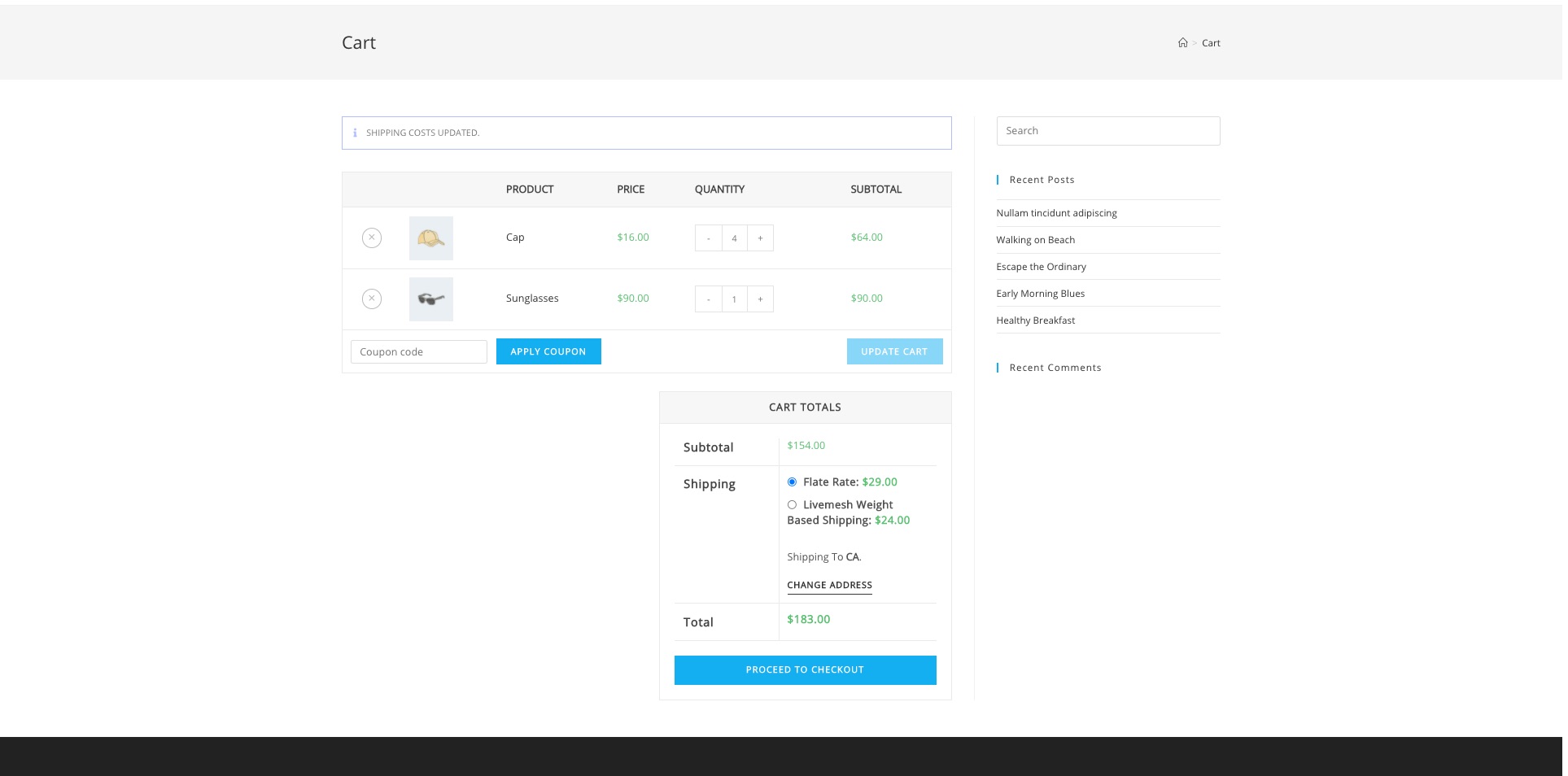Increase the Sunglasses quantity

coord(760,299)
